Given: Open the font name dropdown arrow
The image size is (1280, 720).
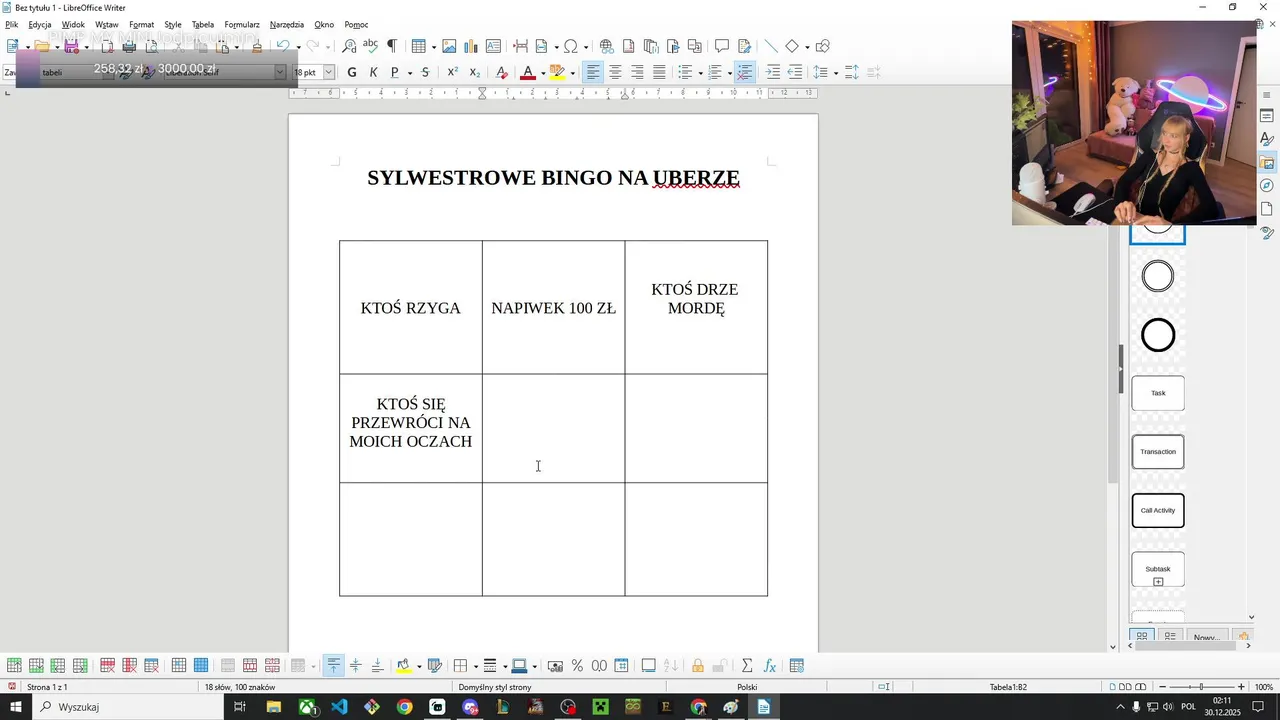Looking at the screenshot, I should pyautogui.click(x=280, y=72).
